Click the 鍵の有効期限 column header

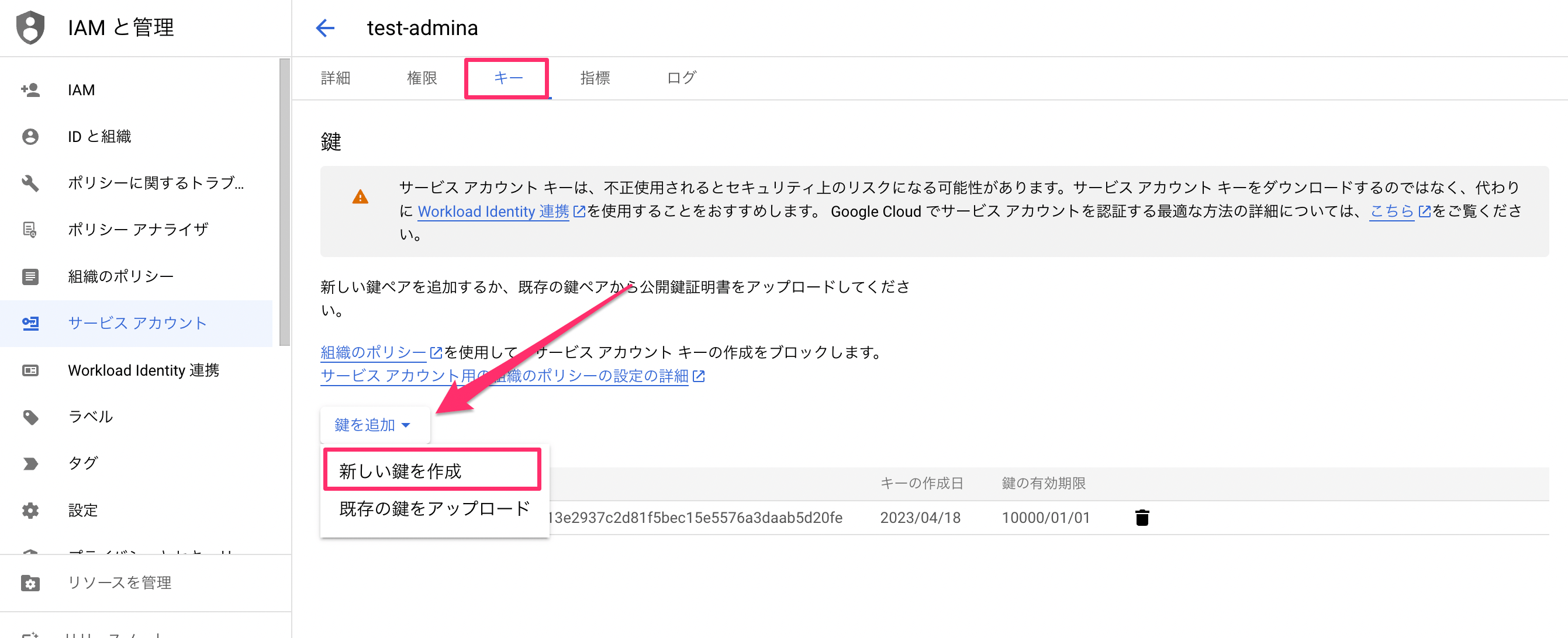[1044, 484]
